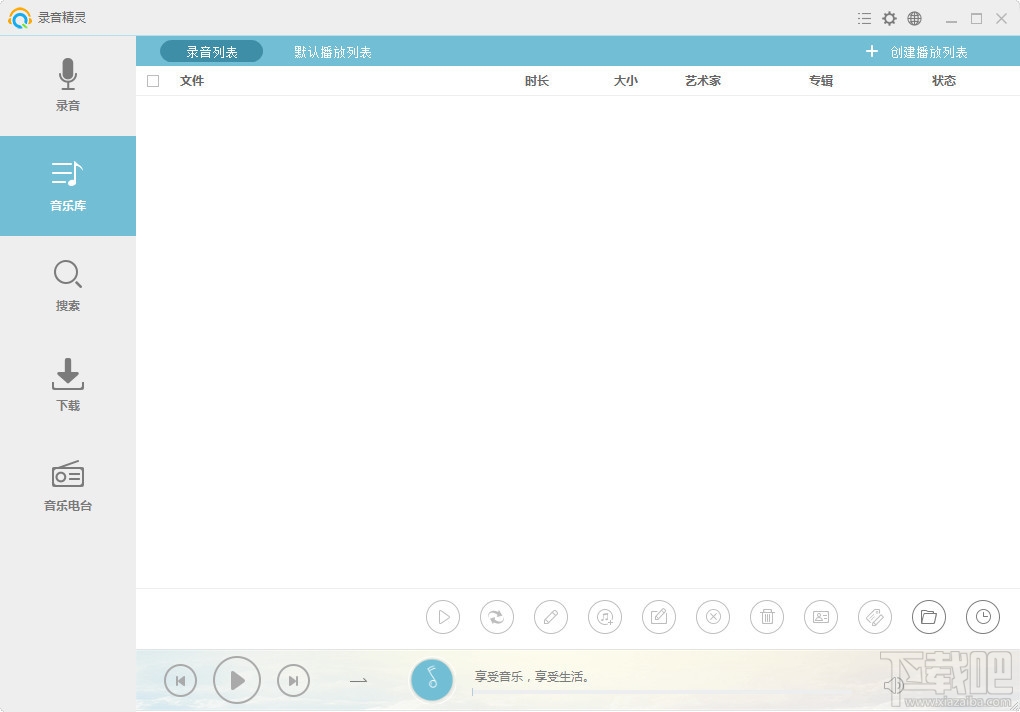Open the folder browse icon in toolbar
The image size is (1020, 712).
point(929,617)
